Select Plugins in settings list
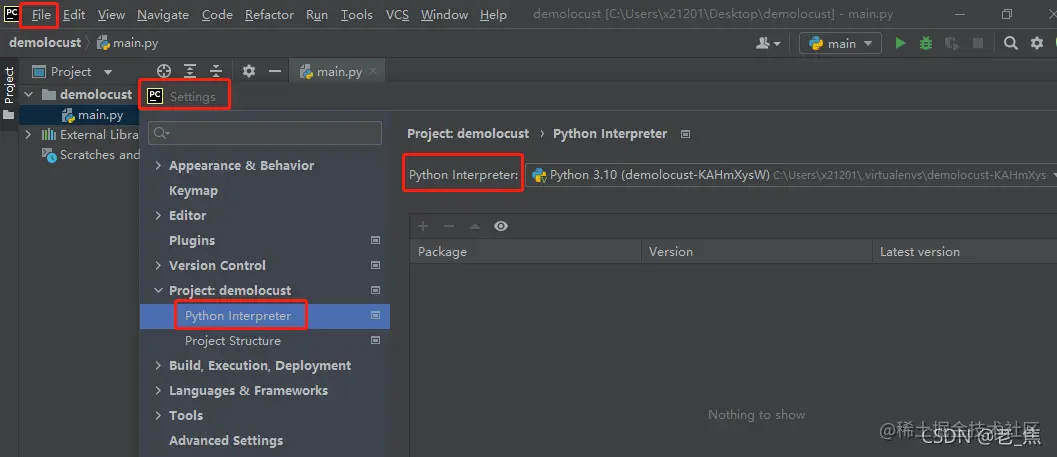The height and width of the screenshot is (457, 1057). (x=191, y=240)
